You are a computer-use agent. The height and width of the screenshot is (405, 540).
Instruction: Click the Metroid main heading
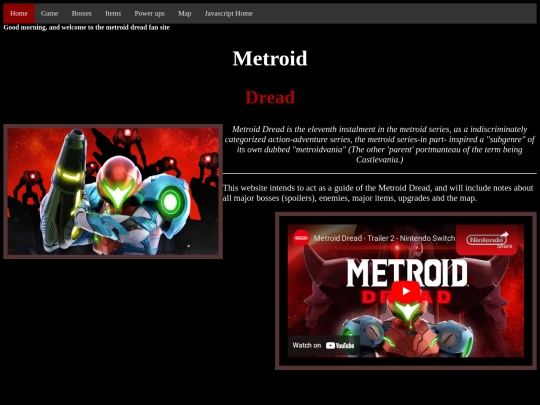click(x=270, y=58)
